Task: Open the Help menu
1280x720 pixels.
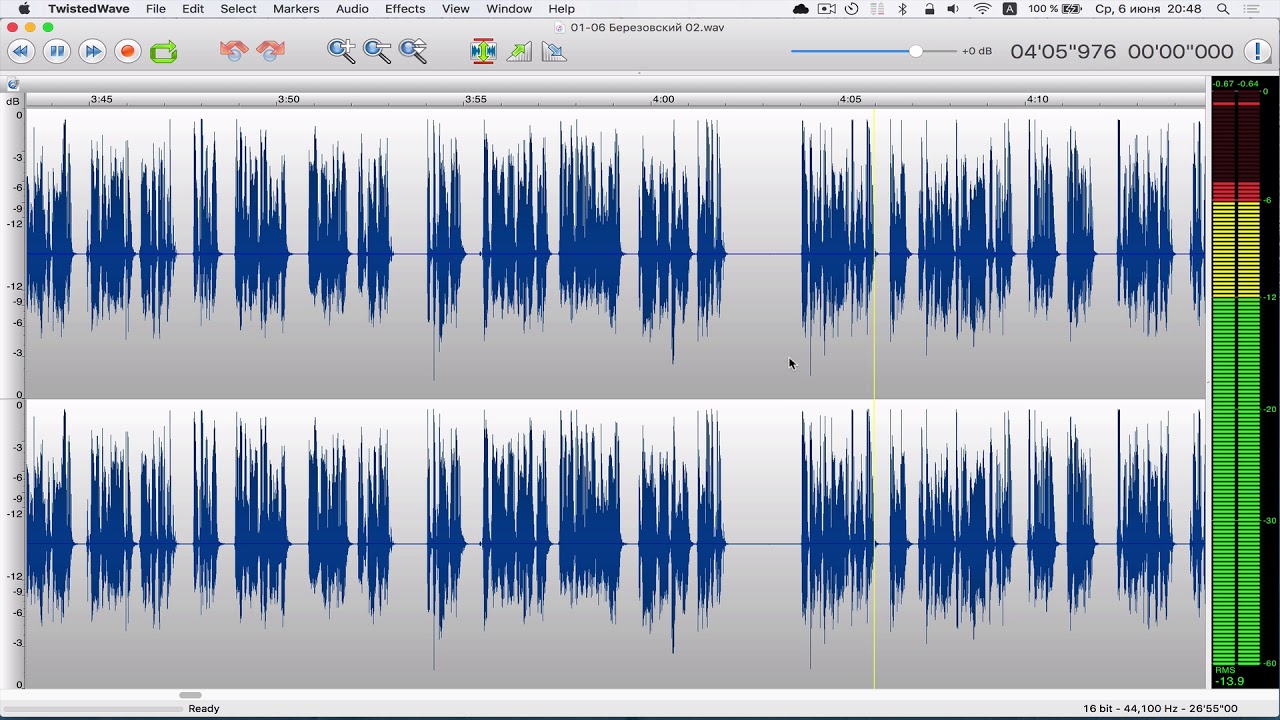Action: click(x=562, y=9)
